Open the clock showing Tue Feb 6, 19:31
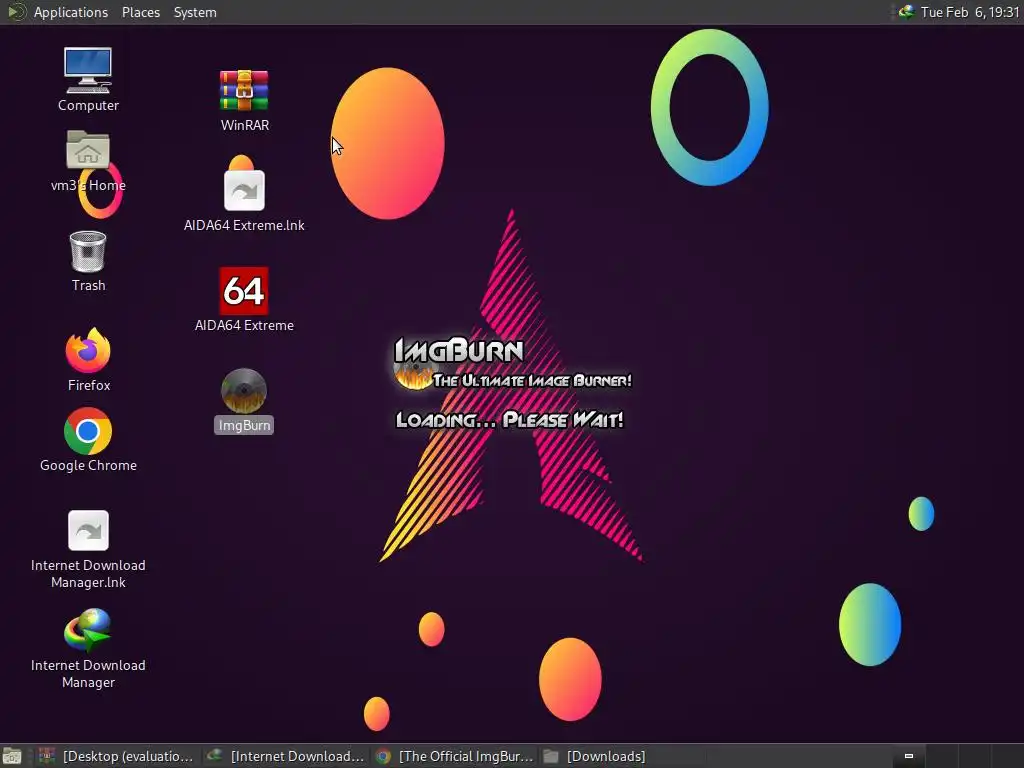This screenshot has width=1024, height=768. point(970,12)
